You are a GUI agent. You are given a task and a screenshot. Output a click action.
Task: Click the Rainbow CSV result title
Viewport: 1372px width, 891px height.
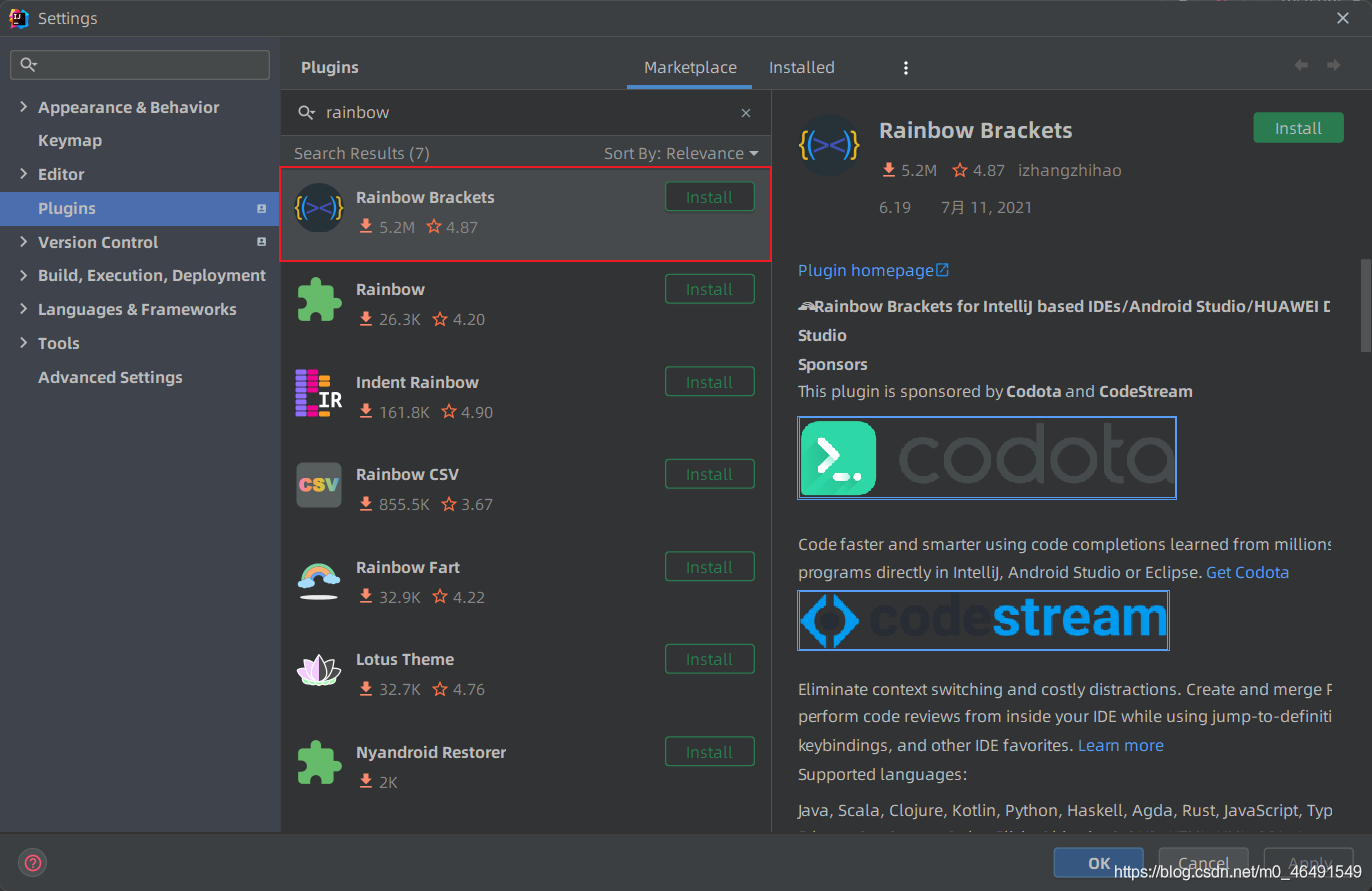tap(407, 474)
